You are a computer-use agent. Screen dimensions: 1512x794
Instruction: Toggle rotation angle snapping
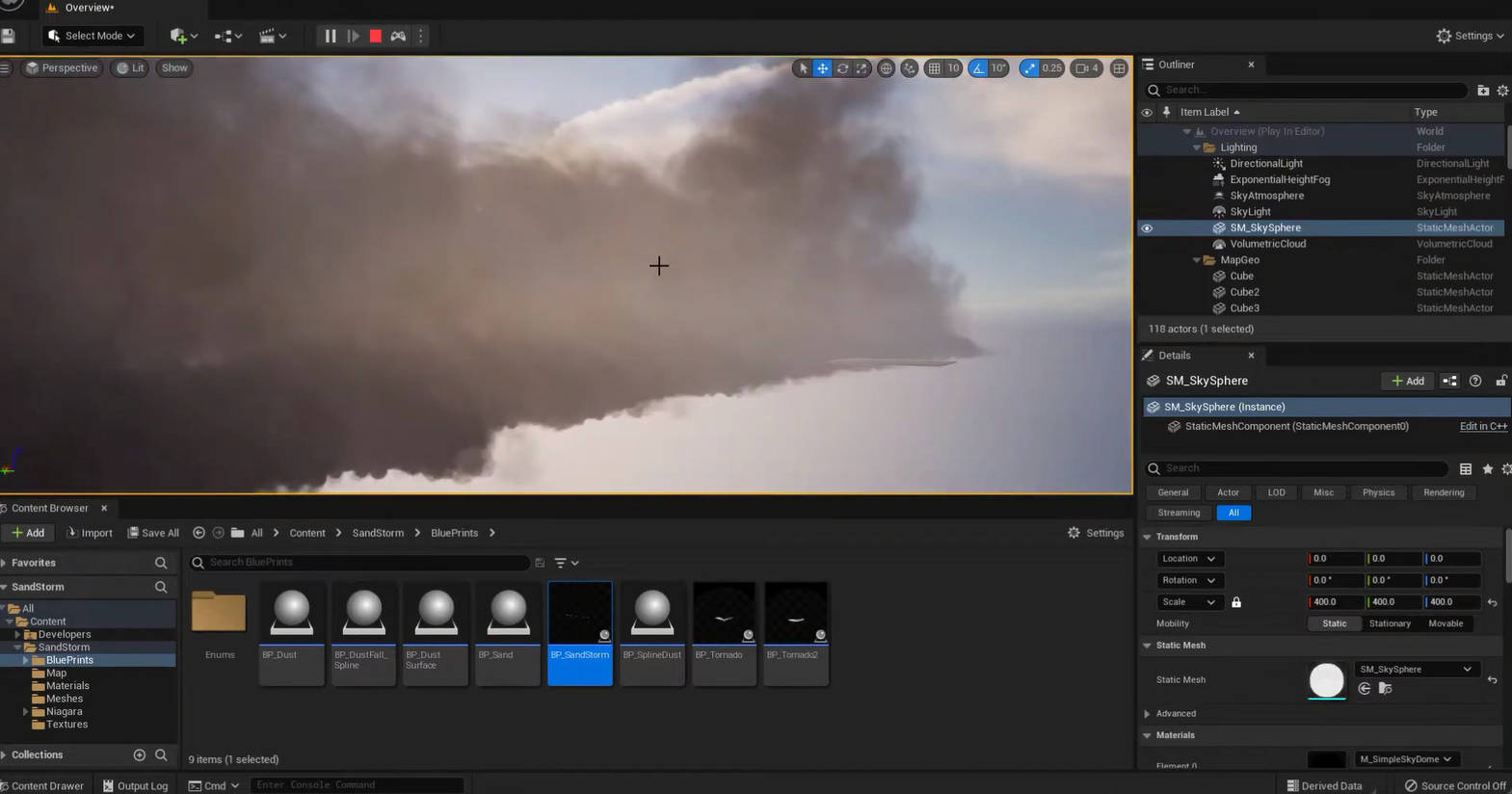(978, 68)
